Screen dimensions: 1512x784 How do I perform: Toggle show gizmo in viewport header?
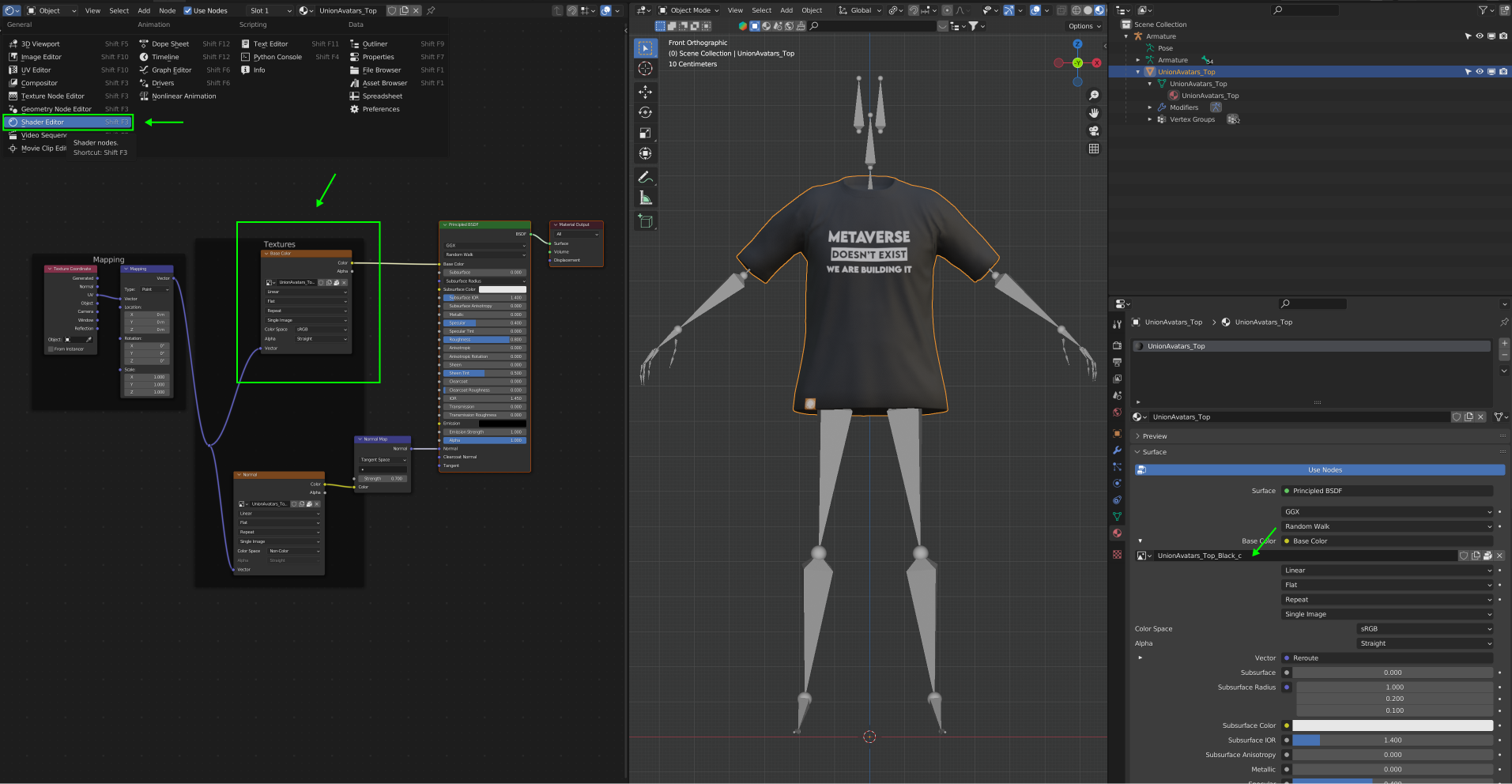pyautogui.click(x=1009, y=10)
